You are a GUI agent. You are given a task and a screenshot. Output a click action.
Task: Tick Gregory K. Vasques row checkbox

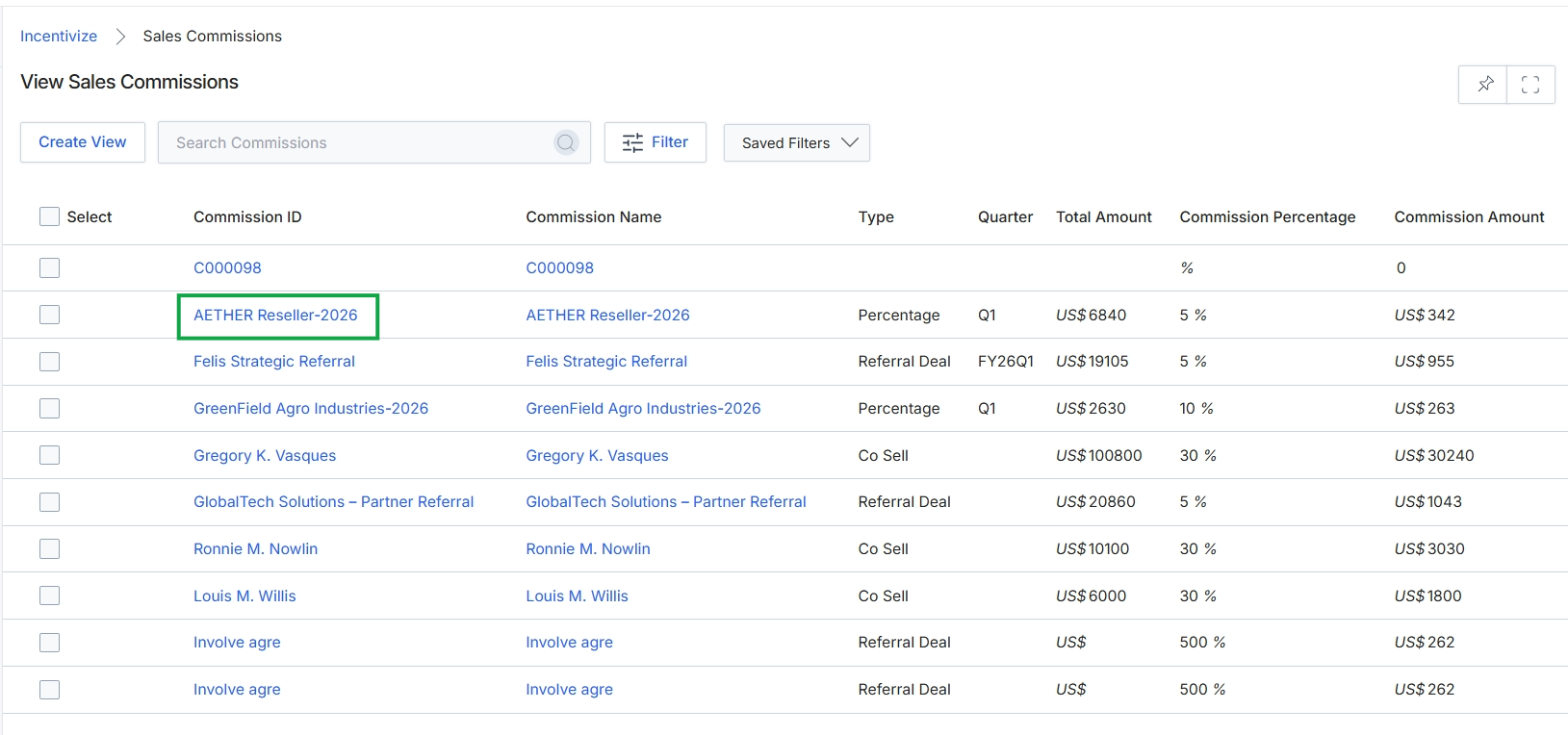coord(49,455)
